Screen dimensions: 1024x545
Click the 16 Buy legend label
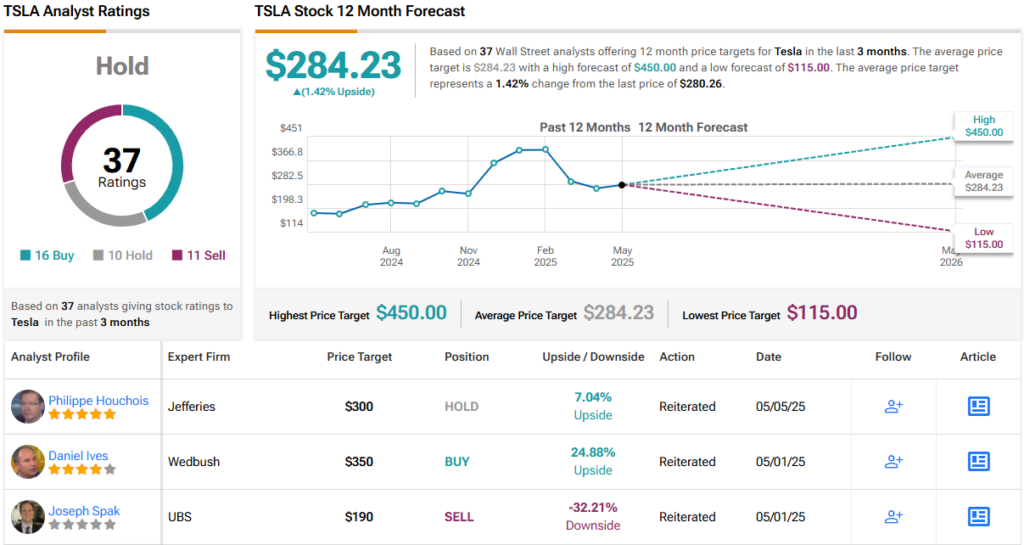click(54, 255)
